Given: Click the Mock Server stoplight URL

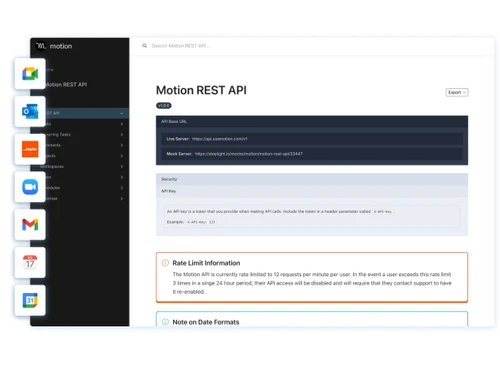Looking at the screenshot, I should point(249,154).
